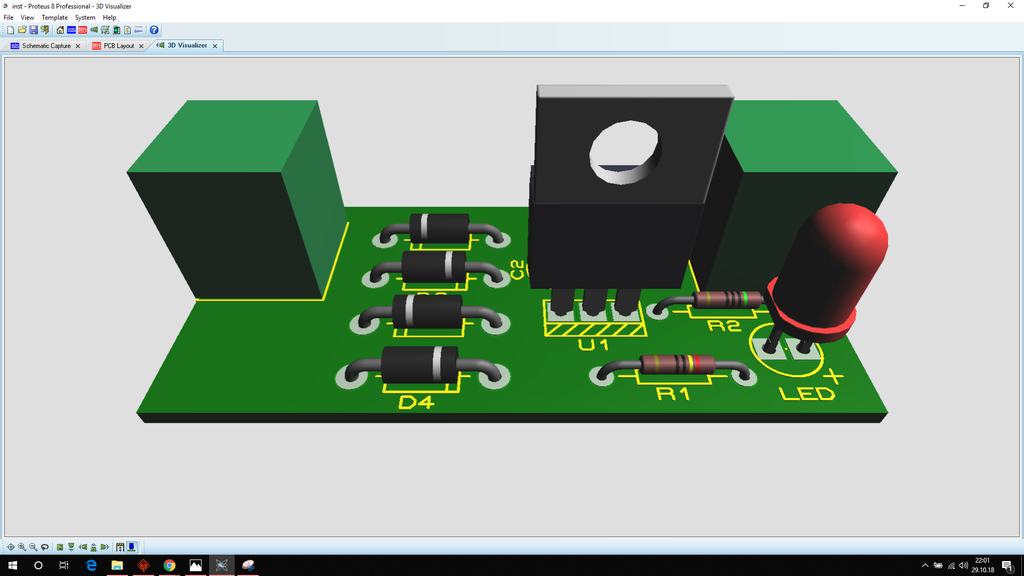
Task: Click the volume speaker tray icon
Action: point(963,566)
